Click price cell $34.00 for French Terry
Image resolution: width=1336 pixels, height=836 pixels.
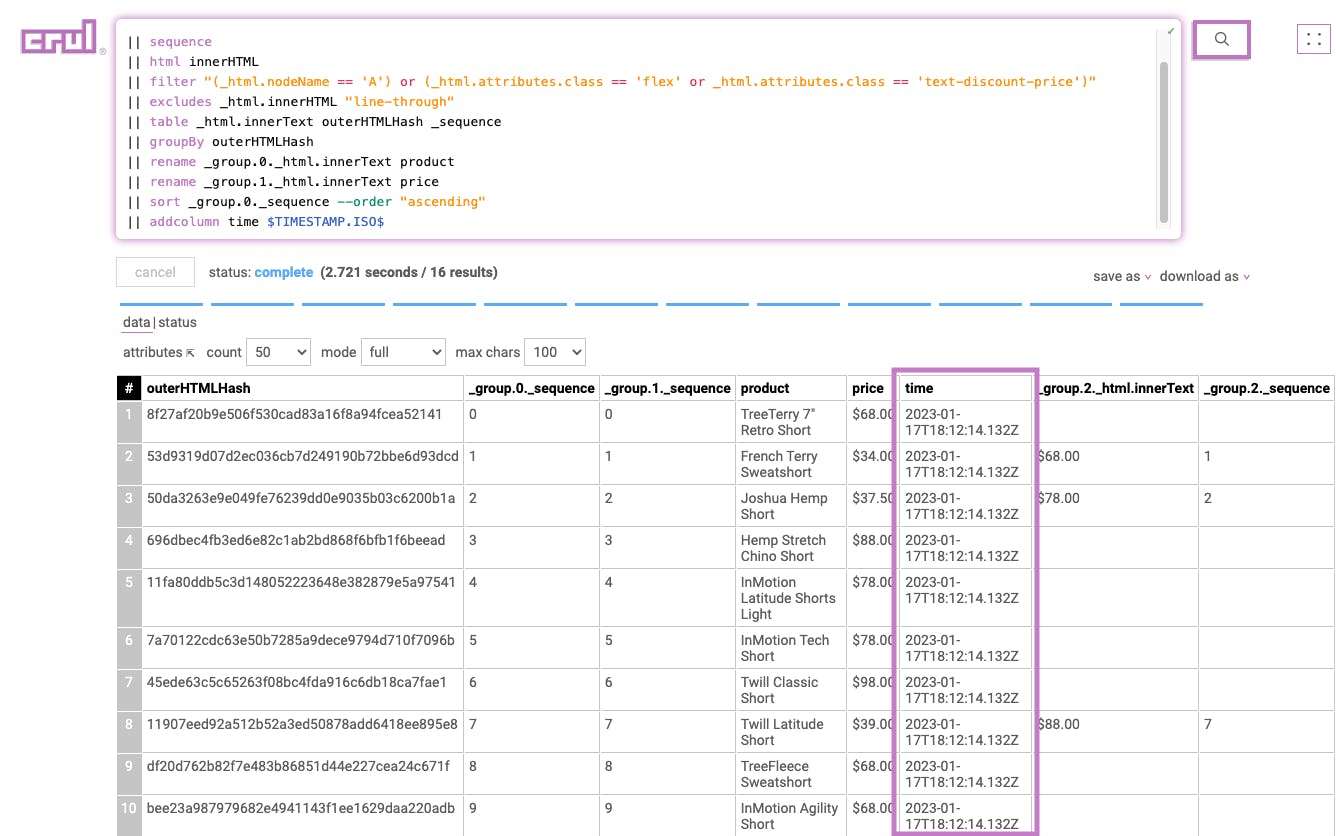[871, 464]
